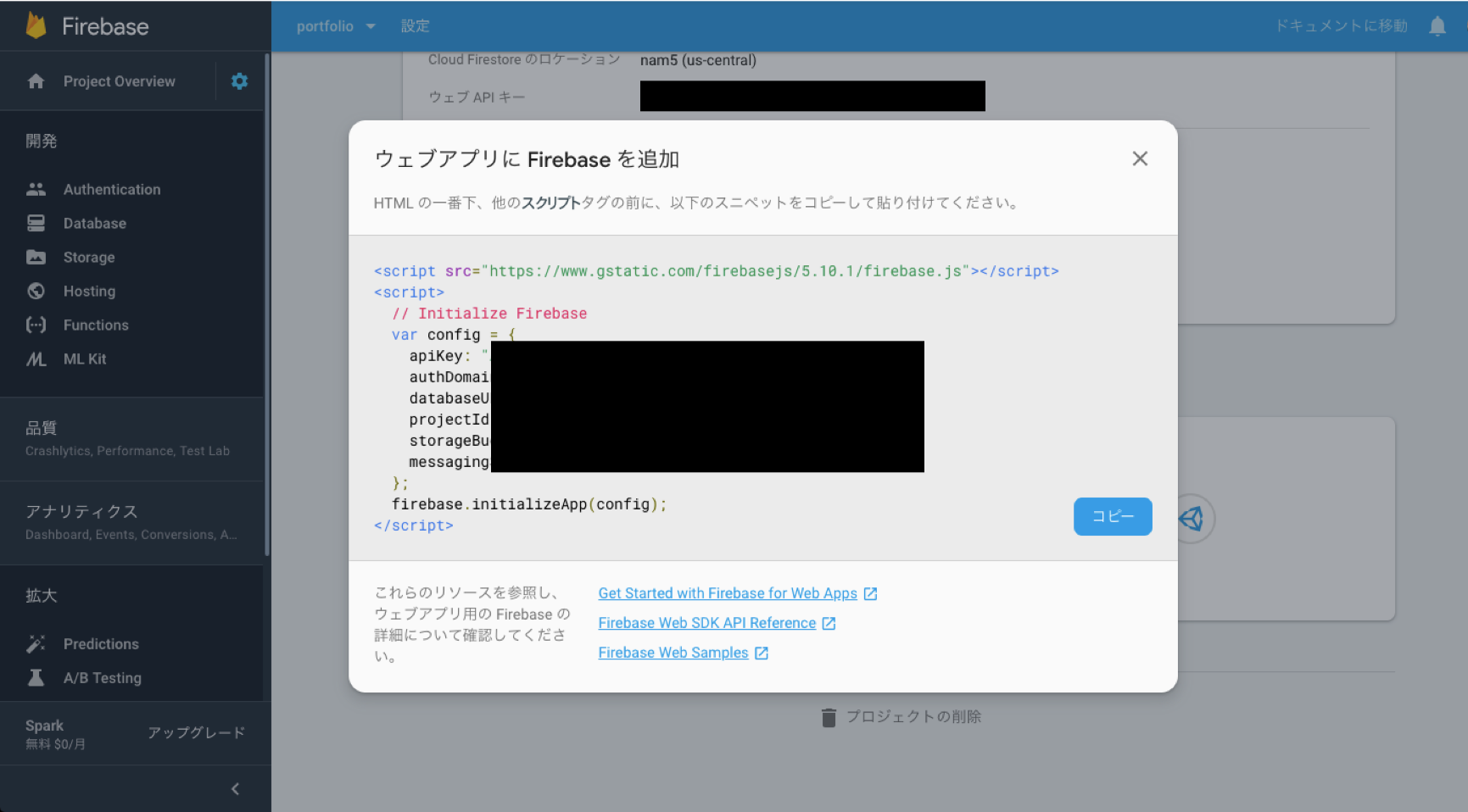Select the 設定 tab in header
Image resolution: width=1468 pixels, height=812 pixels.
(416, 26)
